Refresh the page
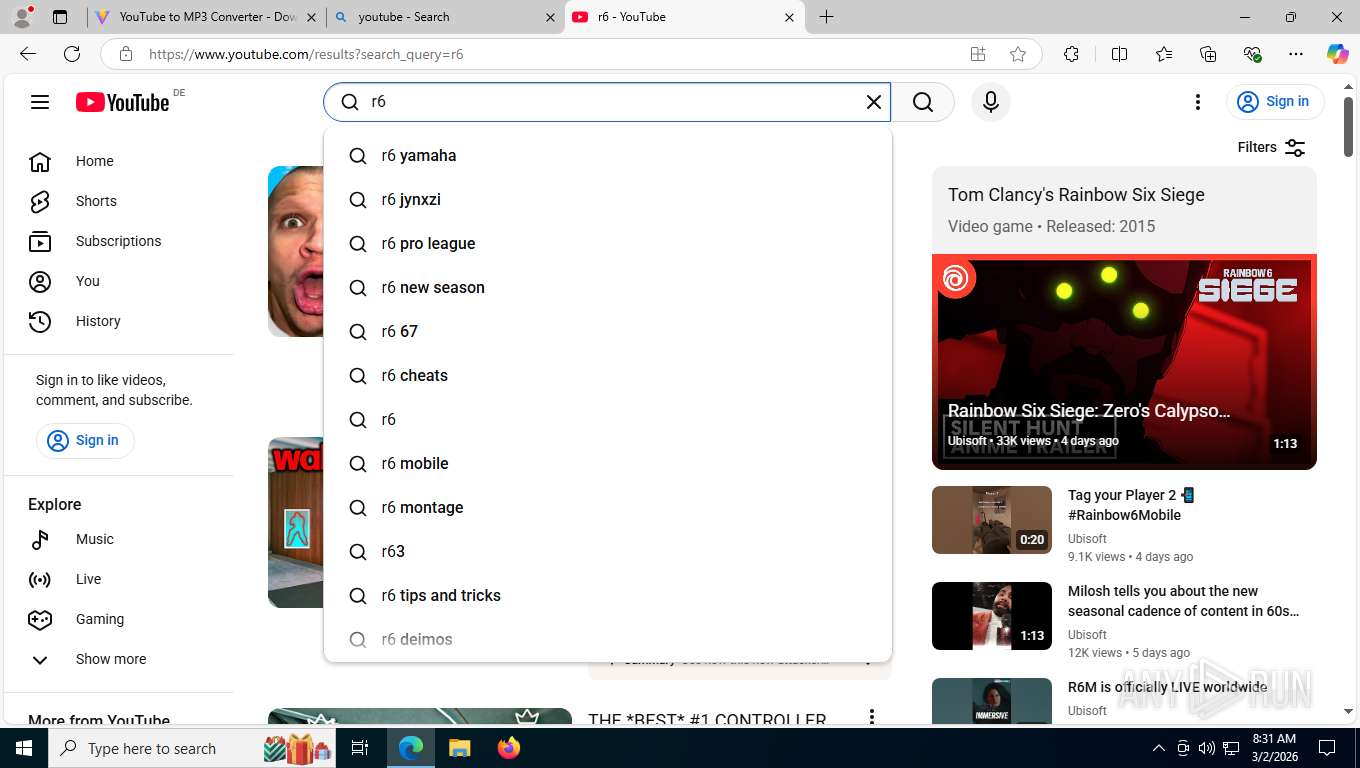 72,54
